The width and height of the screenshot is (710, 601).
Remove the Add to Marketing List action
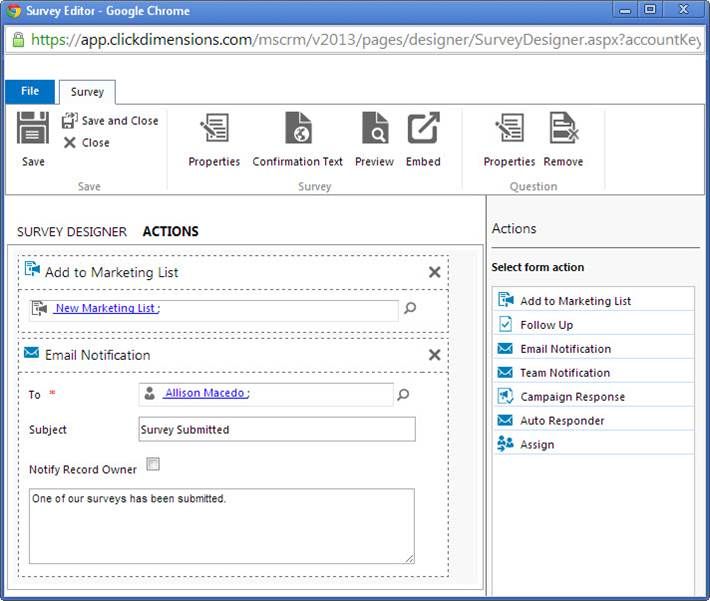coord(434,272)
